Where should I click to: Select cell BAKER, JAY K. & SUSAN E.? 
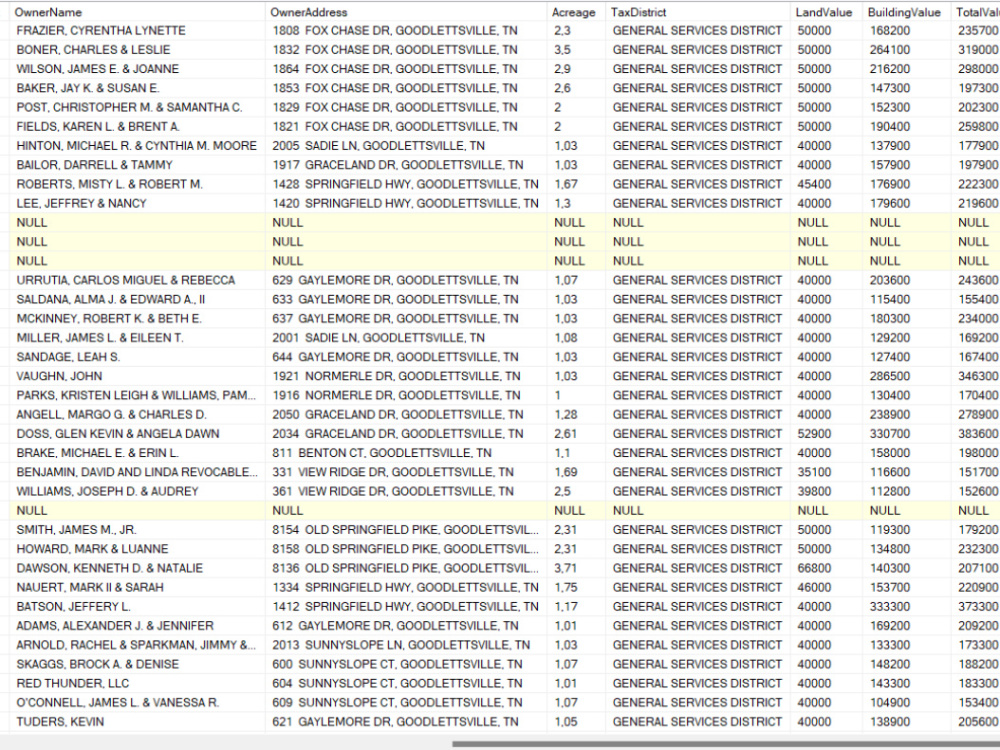pos(137,88)
